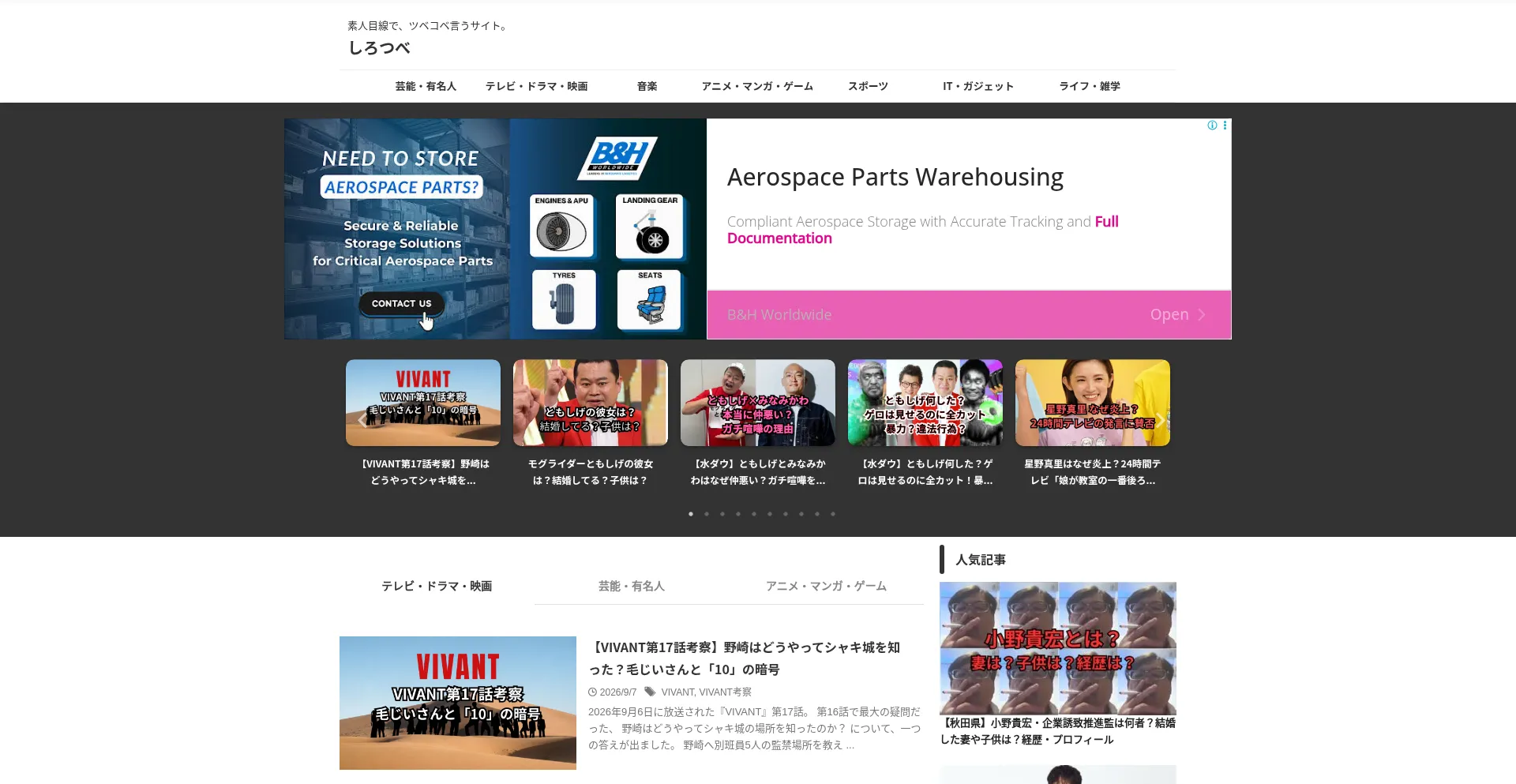Open the VIVANT article list thumbnail
Image resolution: width=1516 pixels, height=784 pixels.
458,703
